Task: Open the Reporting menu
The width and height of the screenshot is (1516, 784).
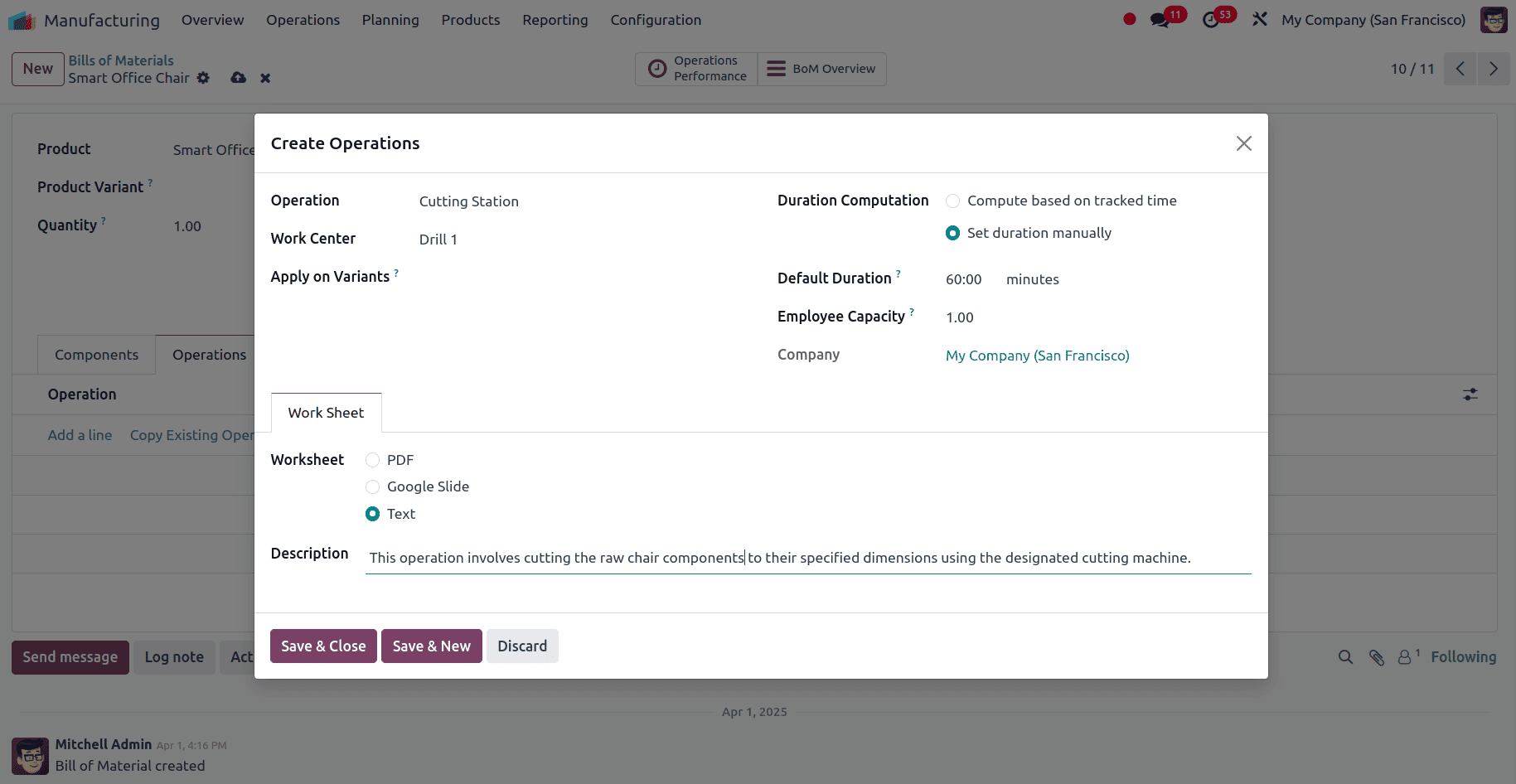Action: [x=555, y=20]
